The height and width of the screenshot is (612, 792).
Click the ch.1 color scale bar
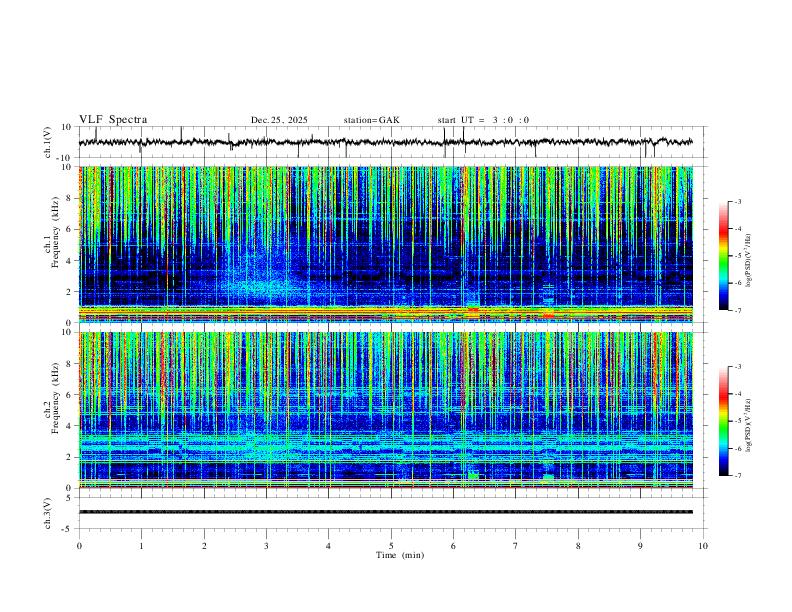click(x=724, y=256)
